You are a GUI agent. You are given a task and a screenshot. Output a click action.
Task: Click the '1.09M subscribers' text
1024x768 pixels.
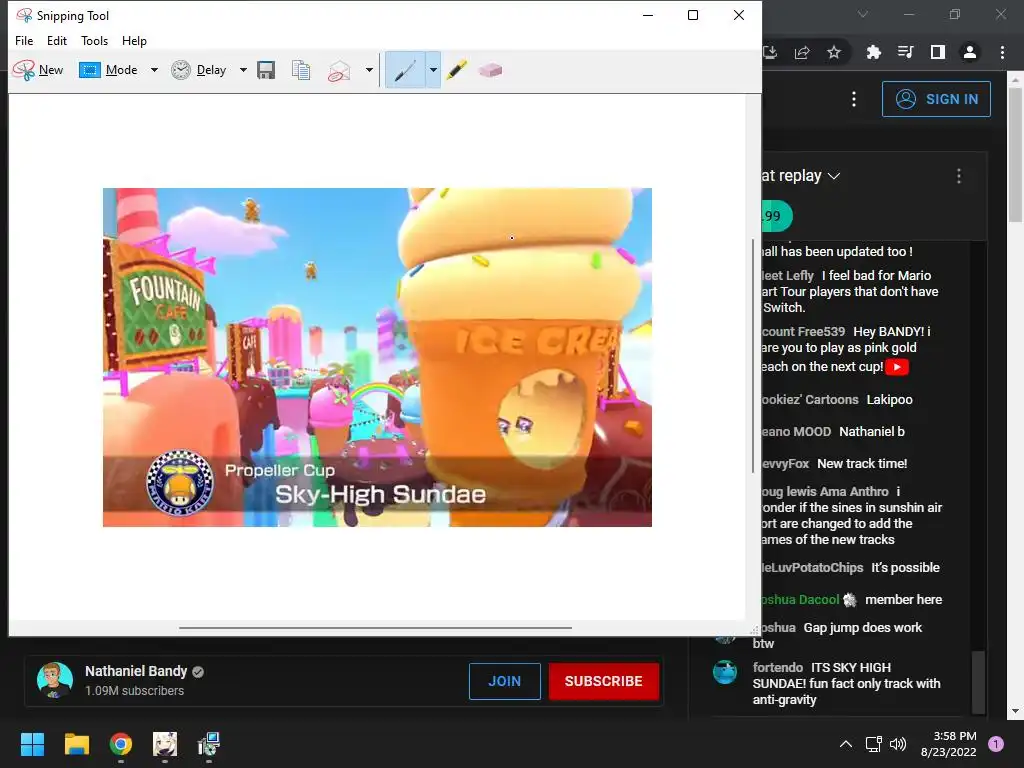[x=135, y=691]
